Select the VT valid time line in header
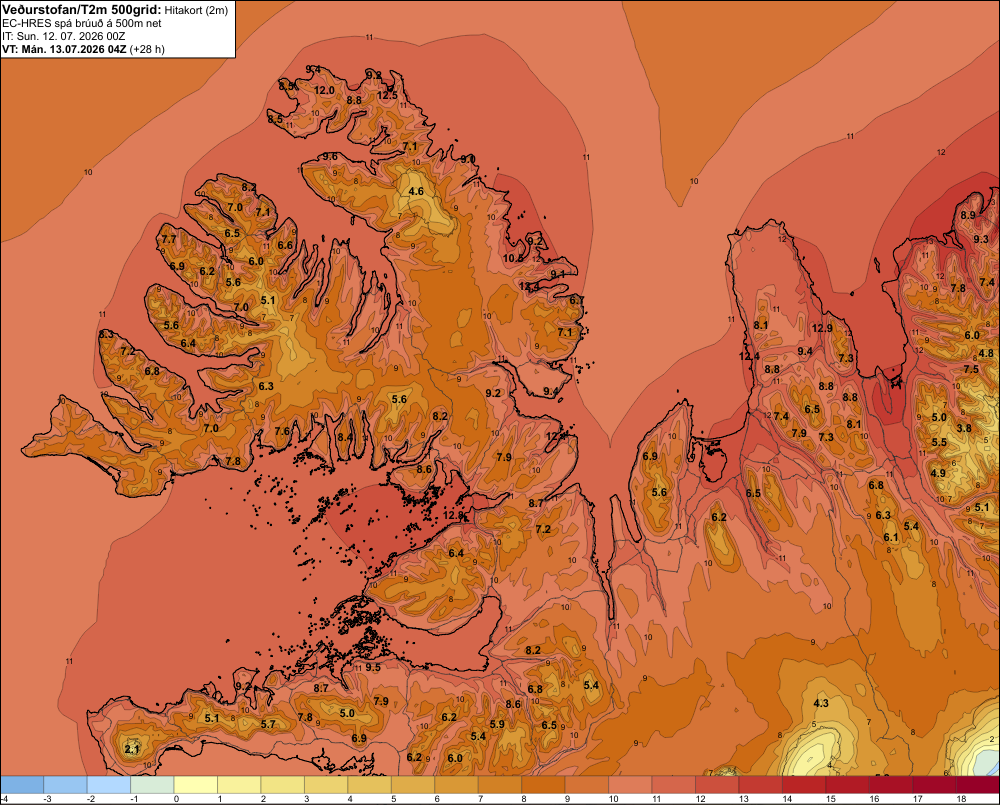1000x805 pixels. point(84,49)
